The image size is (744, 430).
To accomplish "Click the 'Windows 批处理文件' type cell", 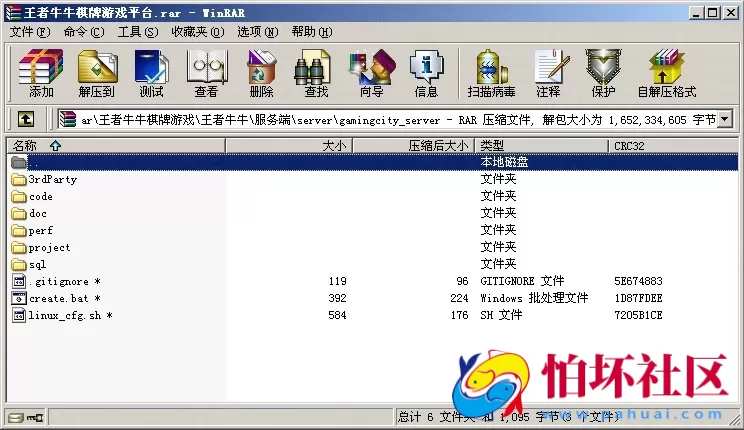I will pos(534,298).
